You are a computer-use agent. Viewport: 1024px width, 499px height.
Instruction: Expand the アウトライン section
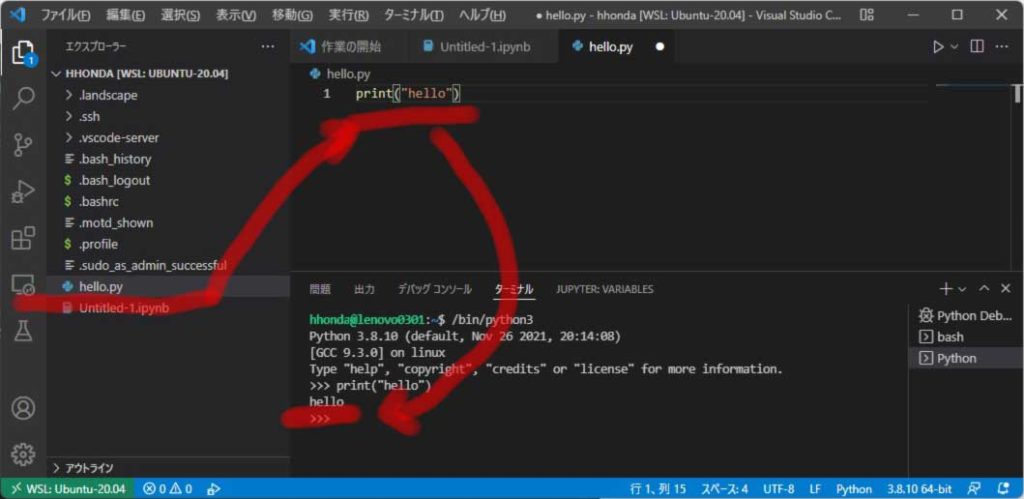[88, 468]
